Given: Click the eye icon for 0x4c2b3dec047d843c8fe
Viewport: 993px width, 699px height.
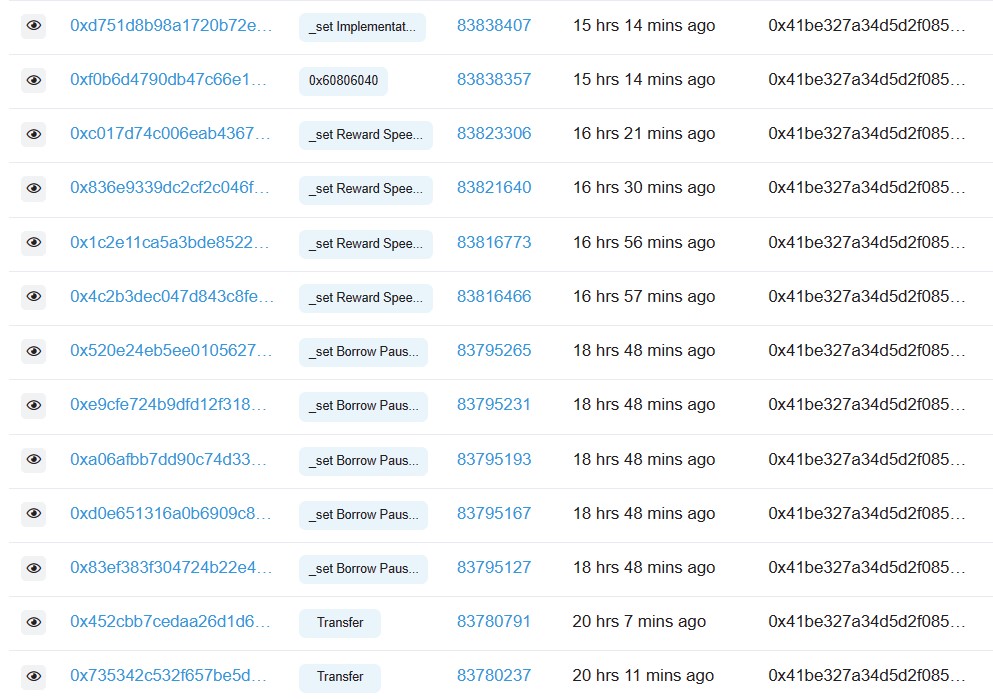Looking at the screenshot, I should tap(34, 297).
